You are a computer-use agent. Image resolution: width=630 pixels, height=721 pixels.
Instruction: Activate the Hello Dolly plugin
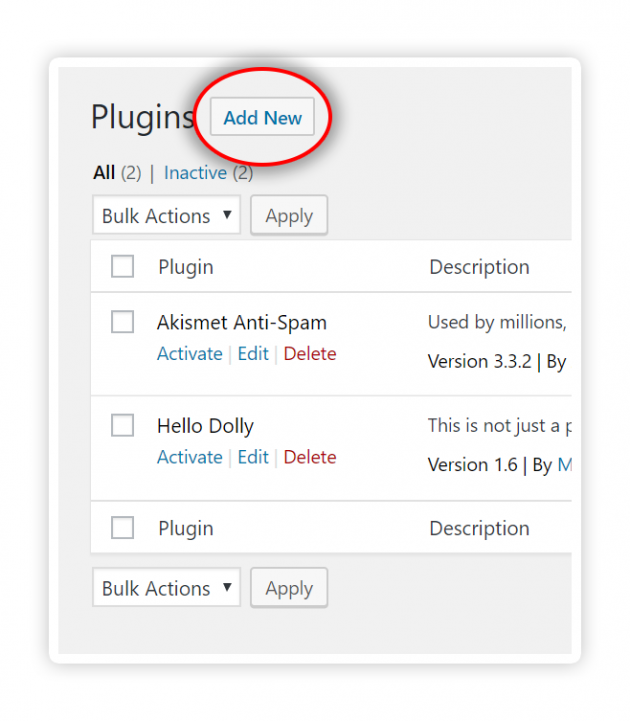tap(189, 457)
